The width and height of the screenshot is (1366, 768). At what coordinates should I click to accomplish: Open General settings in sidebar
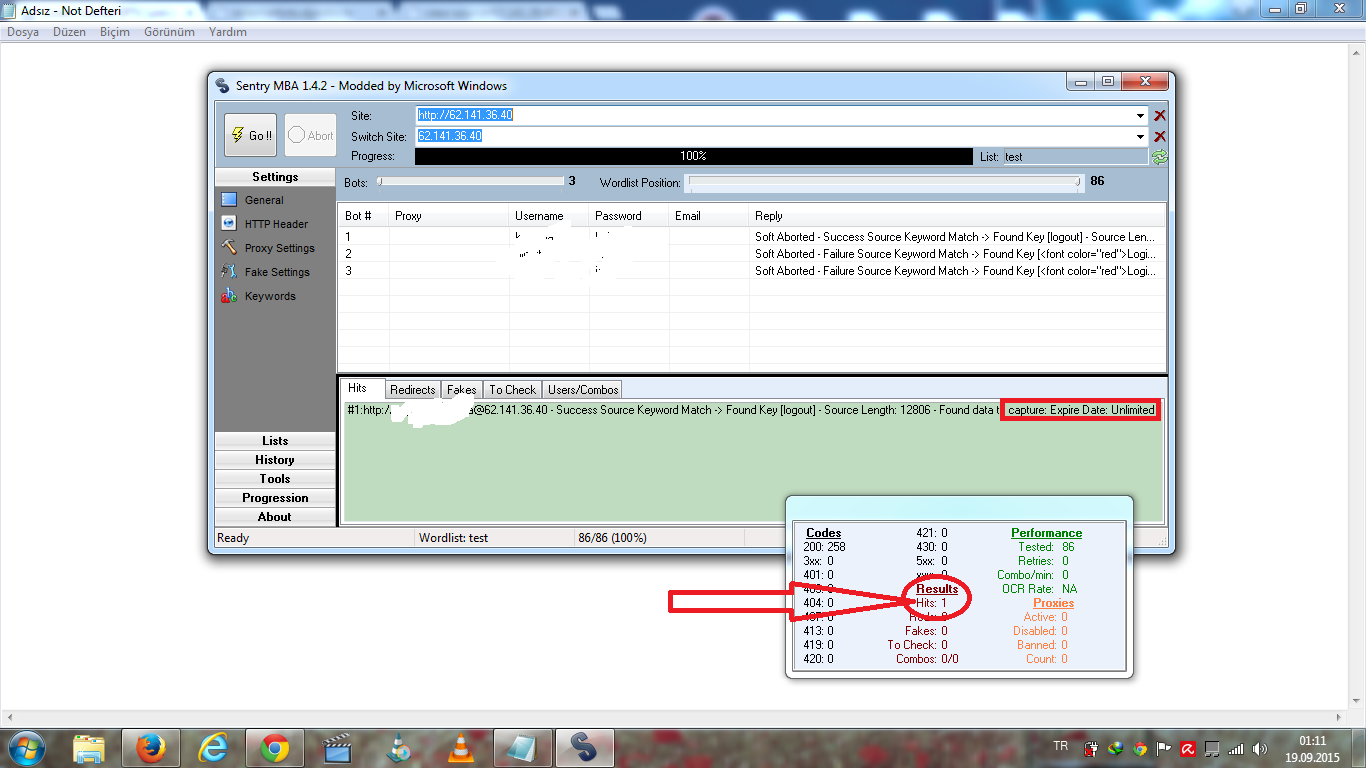click(264, 200)
